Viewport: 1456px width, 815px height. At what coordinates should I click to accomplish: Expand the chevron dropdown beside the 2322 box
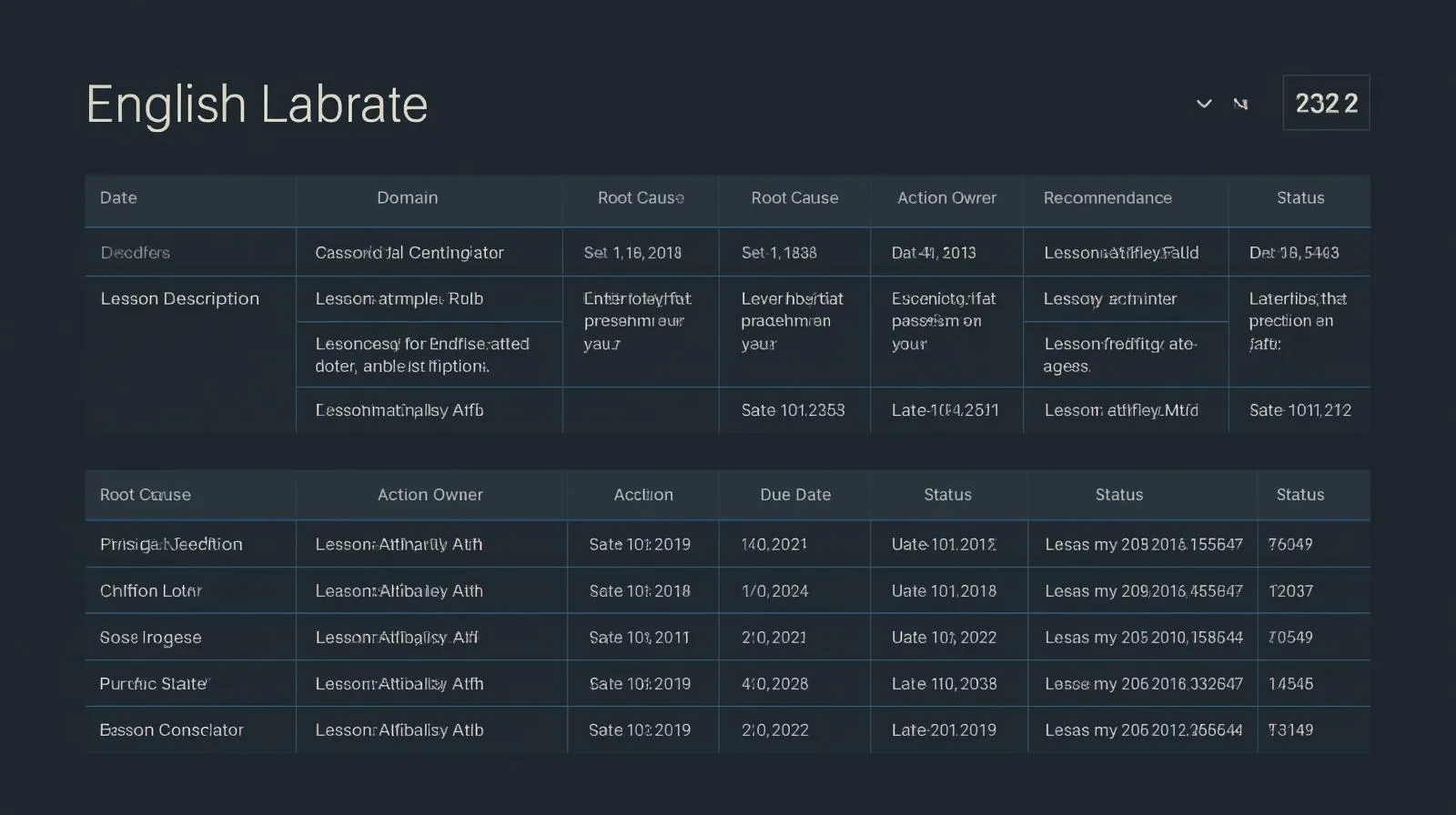pyautogui.click(x=1203, y=104)
